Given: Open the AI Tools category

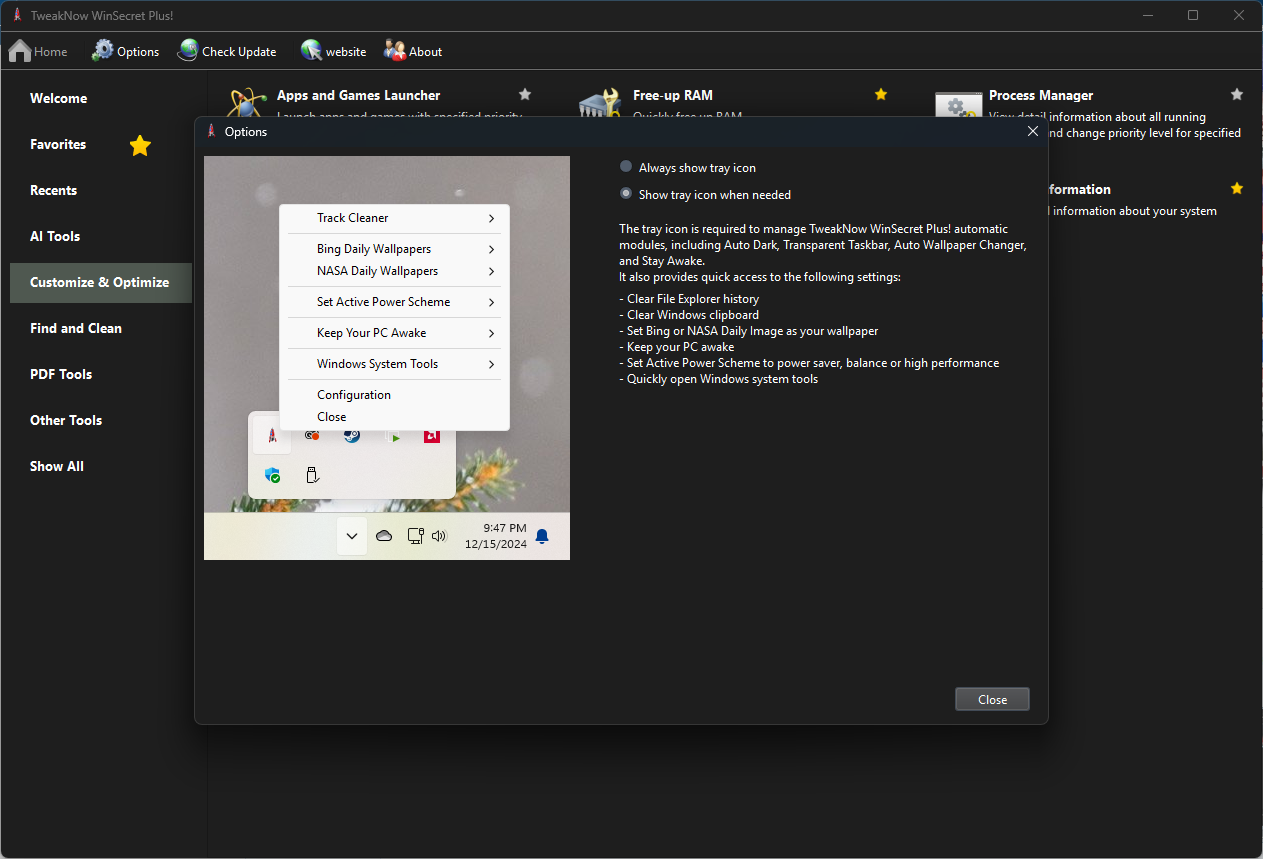Looking at the screenshot, I should [x=55, y=237].
